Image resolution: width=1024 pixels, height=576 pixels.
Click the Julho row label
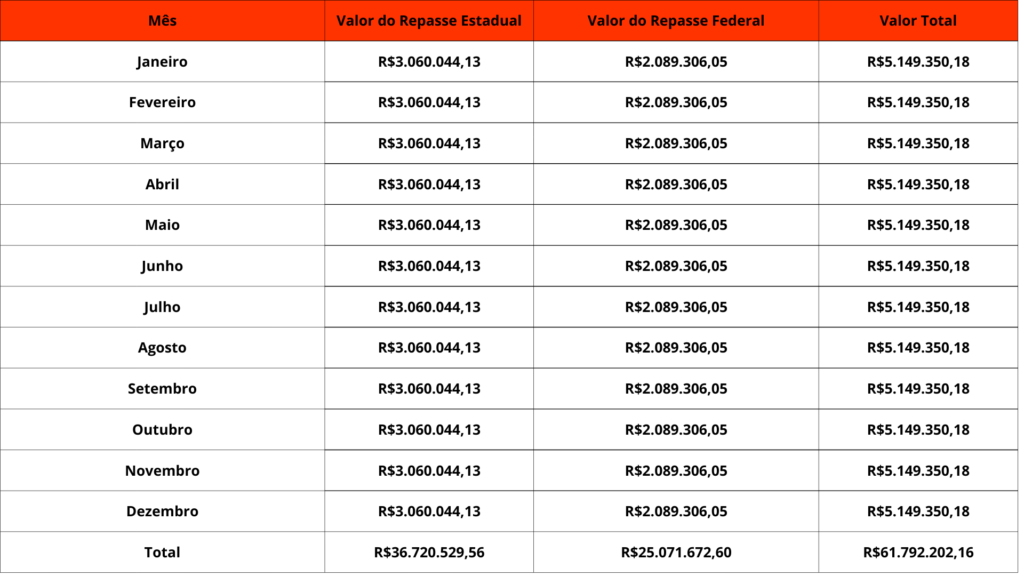(x=162, y=308)
